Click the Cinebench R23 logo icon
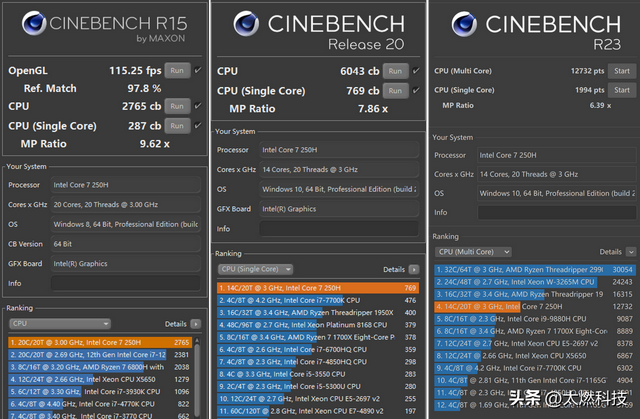This screenshot has height=419, width=640. click(464, 24)
